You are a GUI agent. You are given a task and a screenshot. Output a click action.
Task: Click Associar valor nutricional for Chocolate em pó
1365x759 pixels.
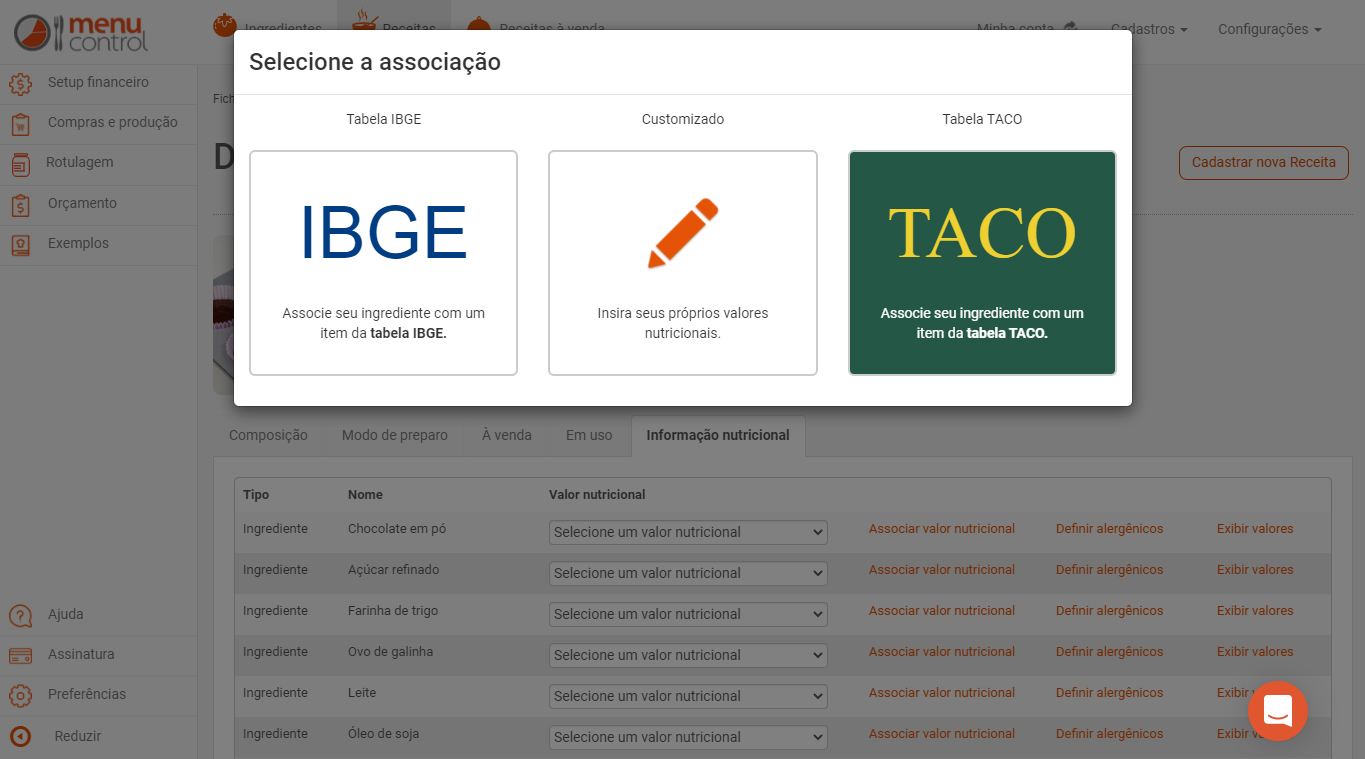click(942, 529)
